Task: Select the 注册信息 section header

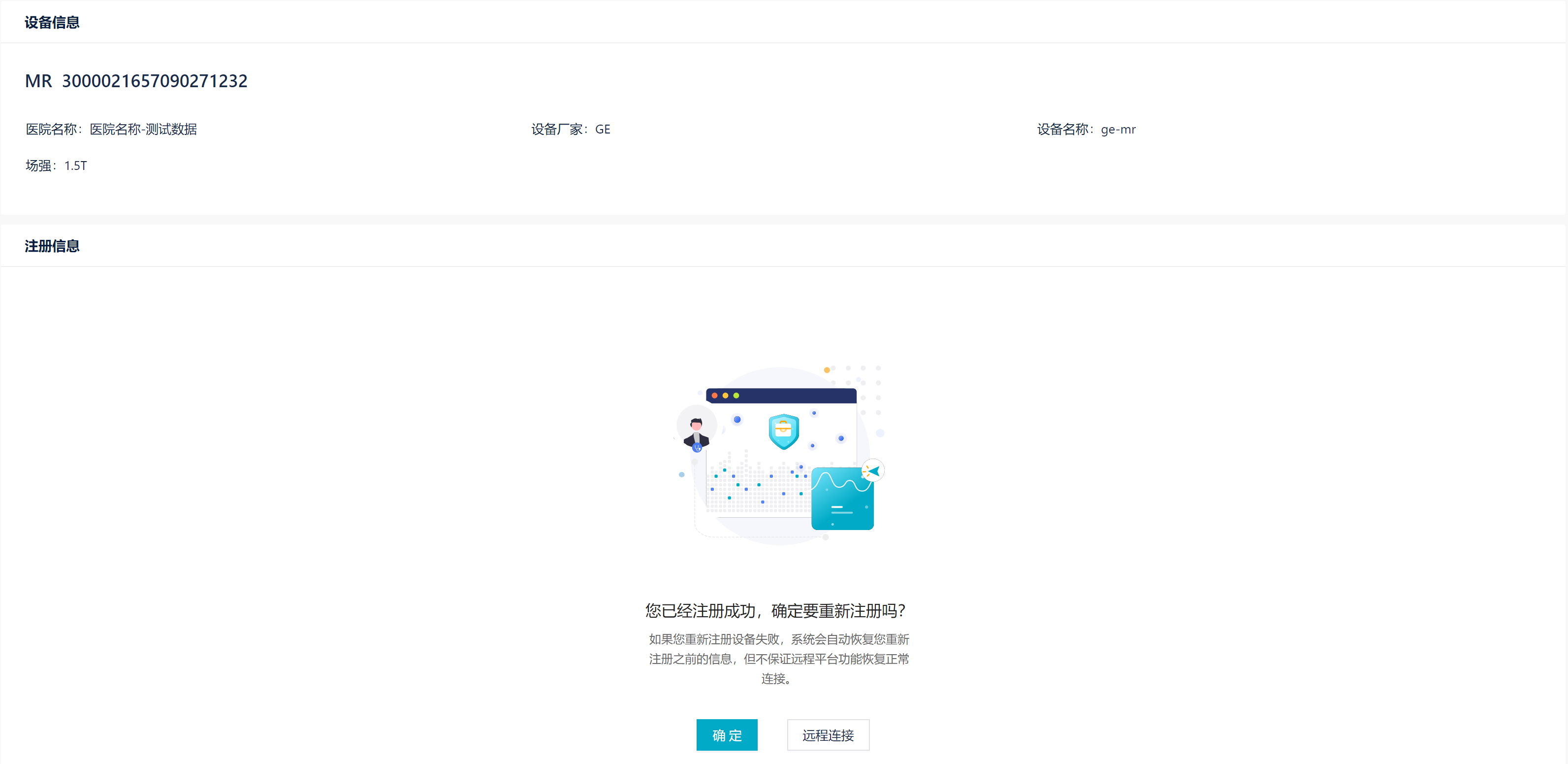Action: click(x=51, y=245)
